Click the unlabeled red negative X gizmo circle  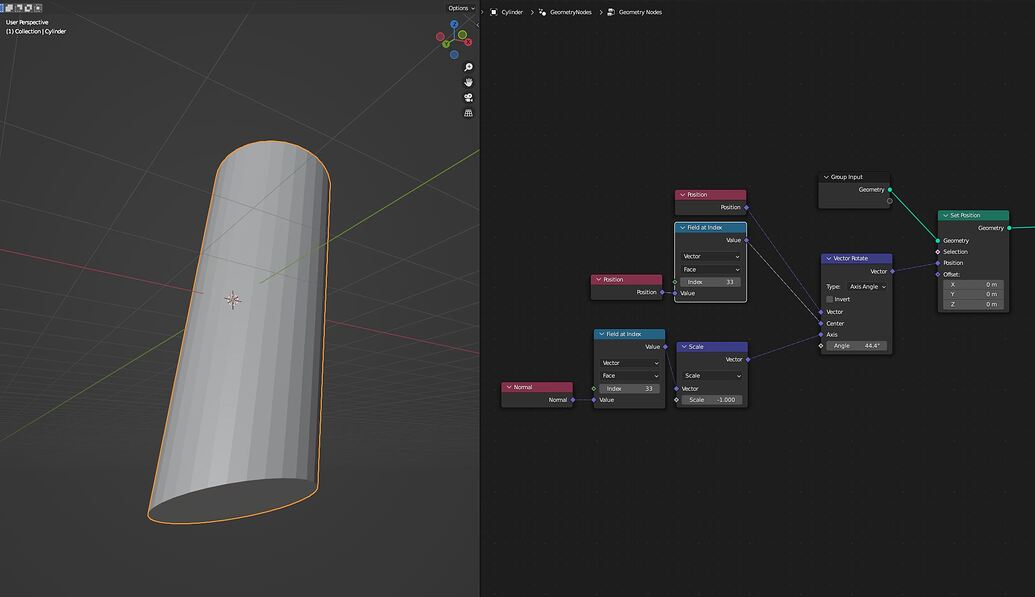click(x=440, y=36)
